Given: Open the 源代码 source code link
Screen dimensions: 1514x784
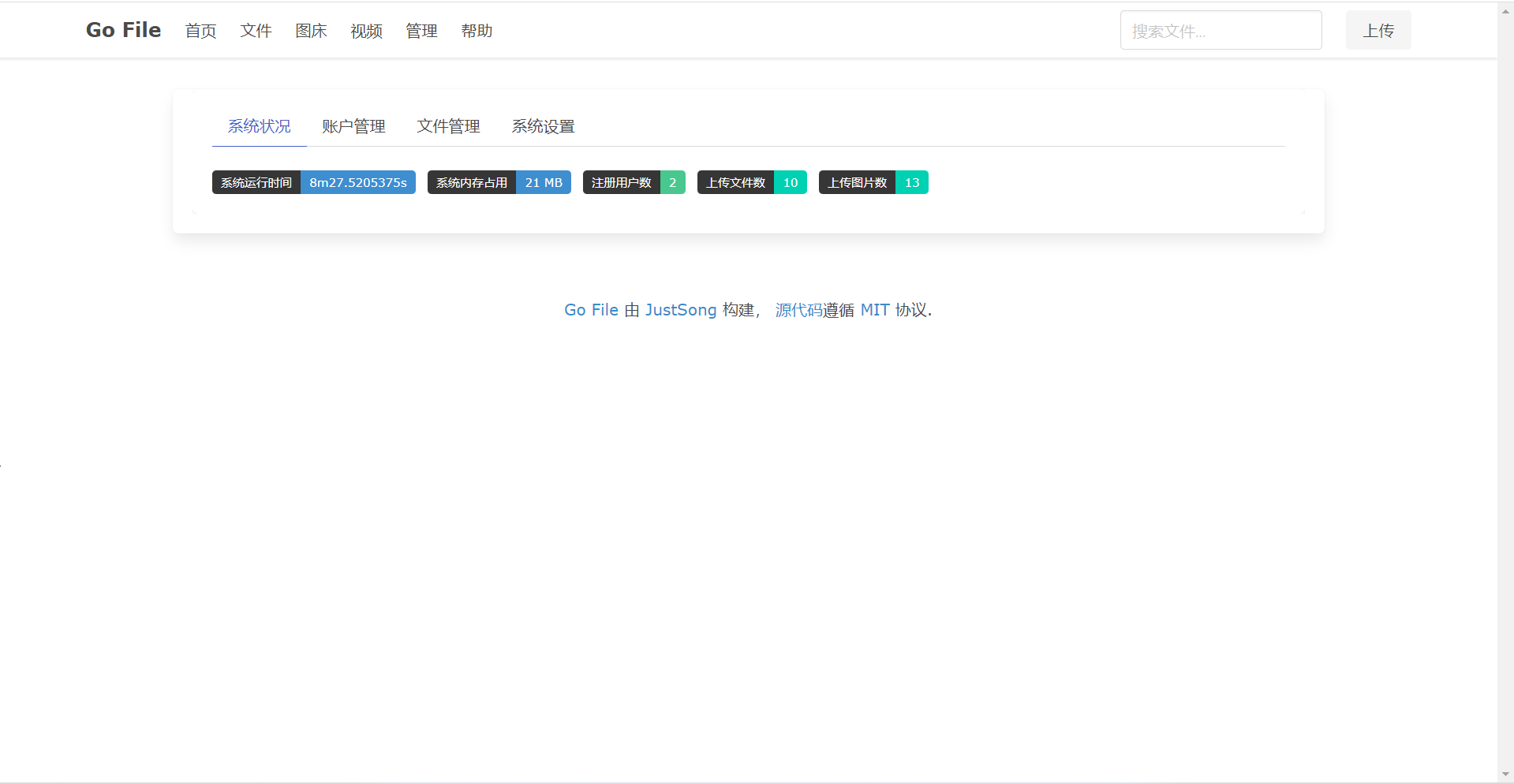Looking at the screenshot, I should tap(798, 310).
